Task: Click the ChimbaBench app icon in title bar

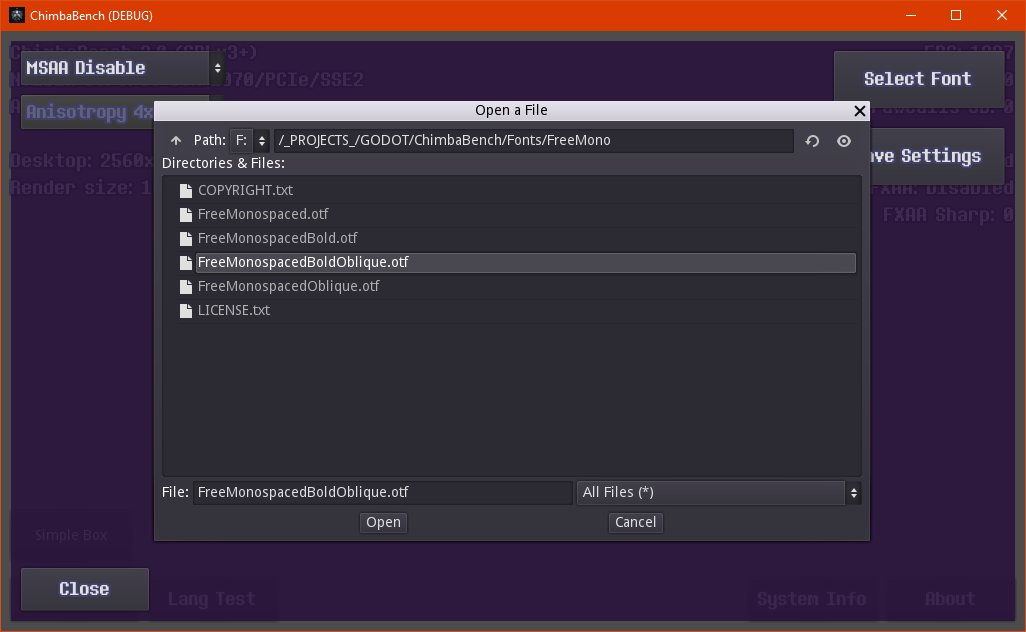Action: tap(16, 16)
